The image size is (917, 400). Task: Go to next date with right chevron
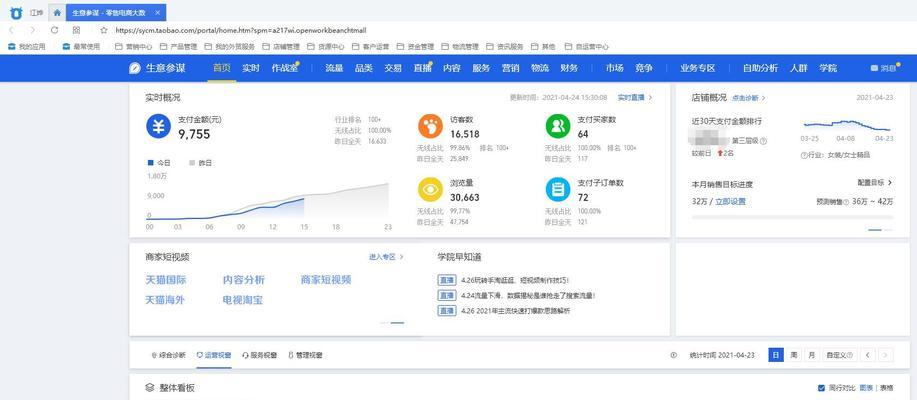[x=886, y=355]
